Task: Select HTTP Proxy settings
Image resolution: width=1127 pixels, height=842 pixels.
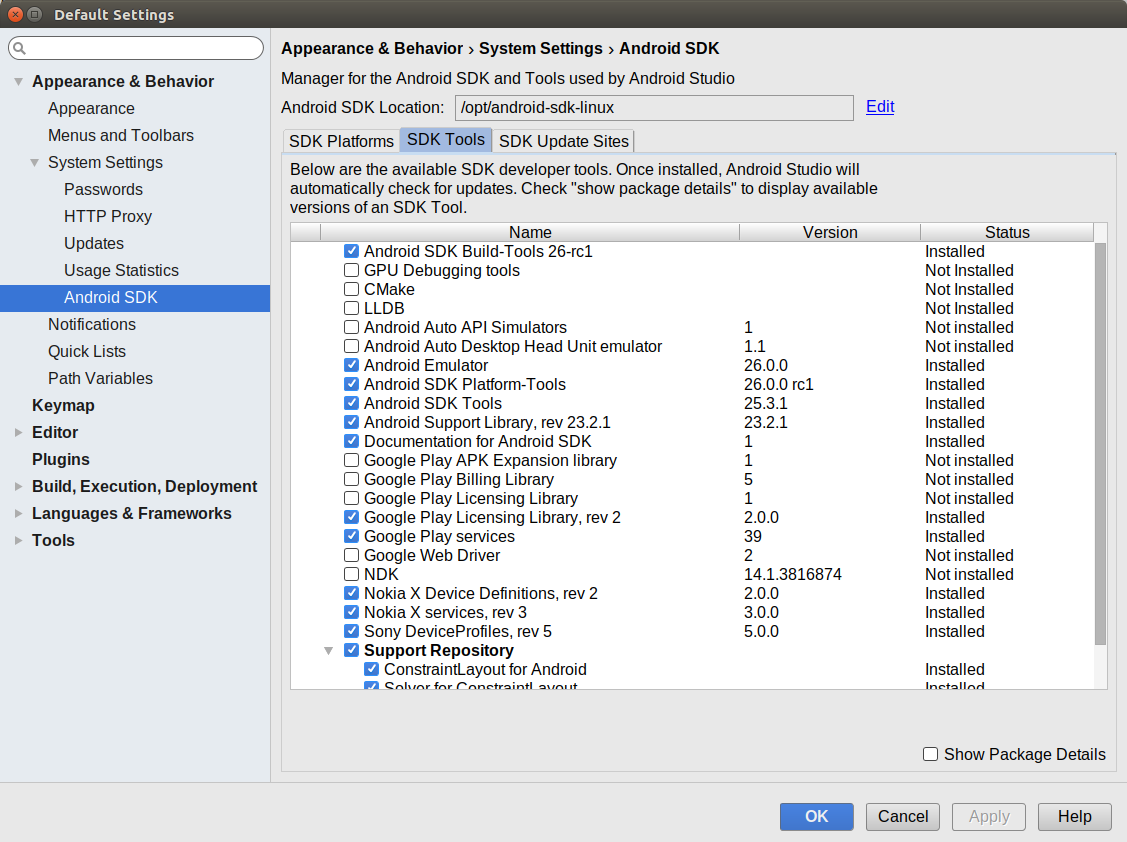Action: tap(108, 216)
